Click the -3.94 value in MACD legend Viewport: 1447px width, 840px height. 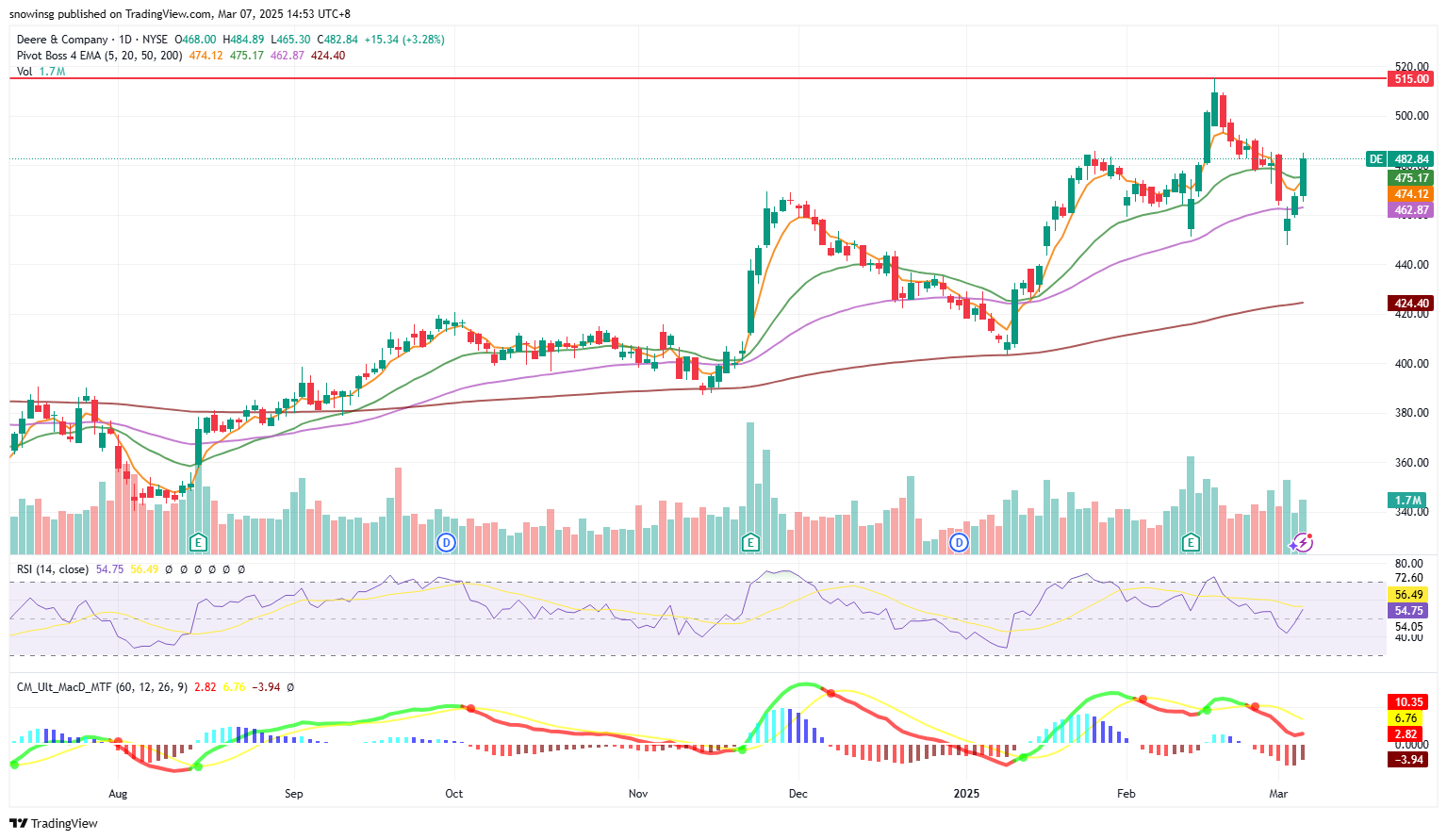[266, 687]
